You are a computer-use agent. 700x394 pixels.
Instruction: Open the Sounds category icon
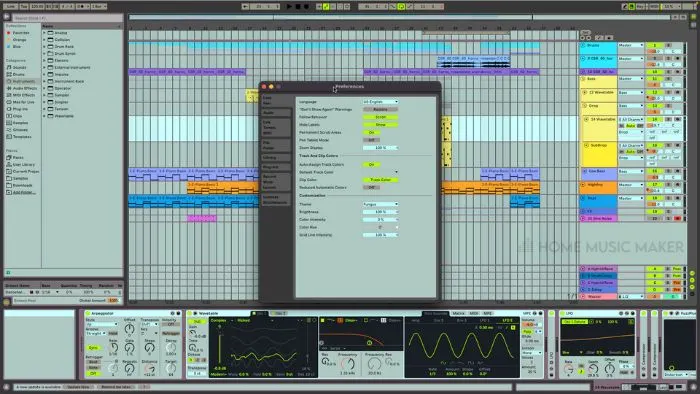pos(9,67)
